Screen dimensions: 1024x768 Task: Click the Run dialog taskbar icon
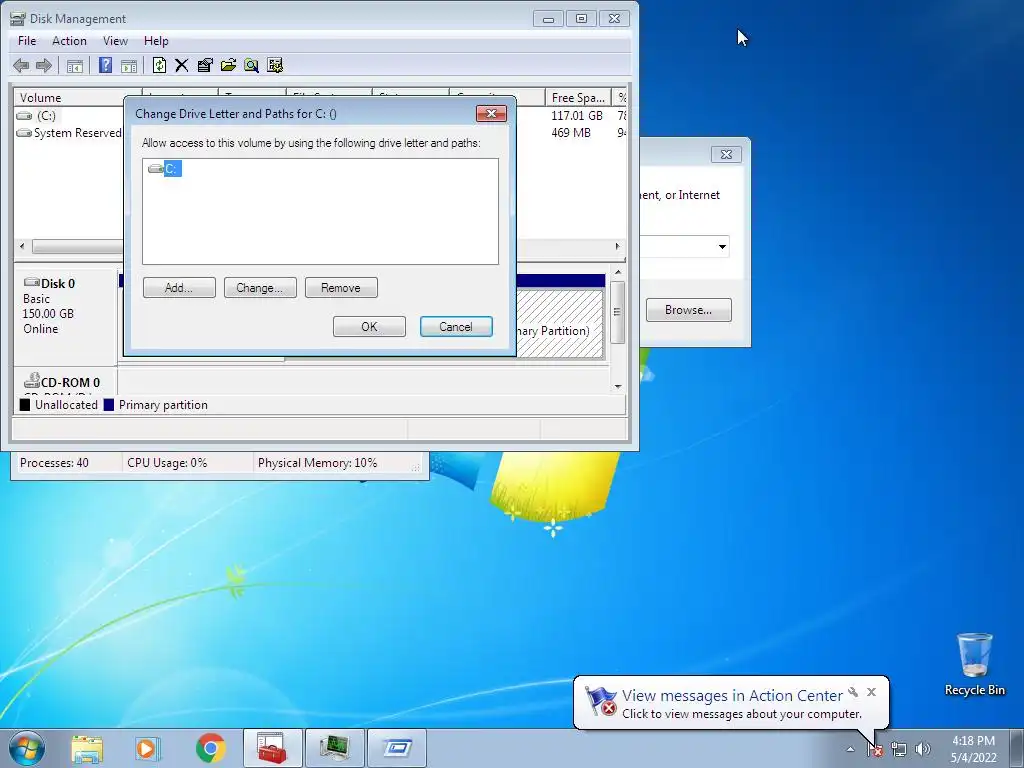pyautogui.click(x=396, y=748)
